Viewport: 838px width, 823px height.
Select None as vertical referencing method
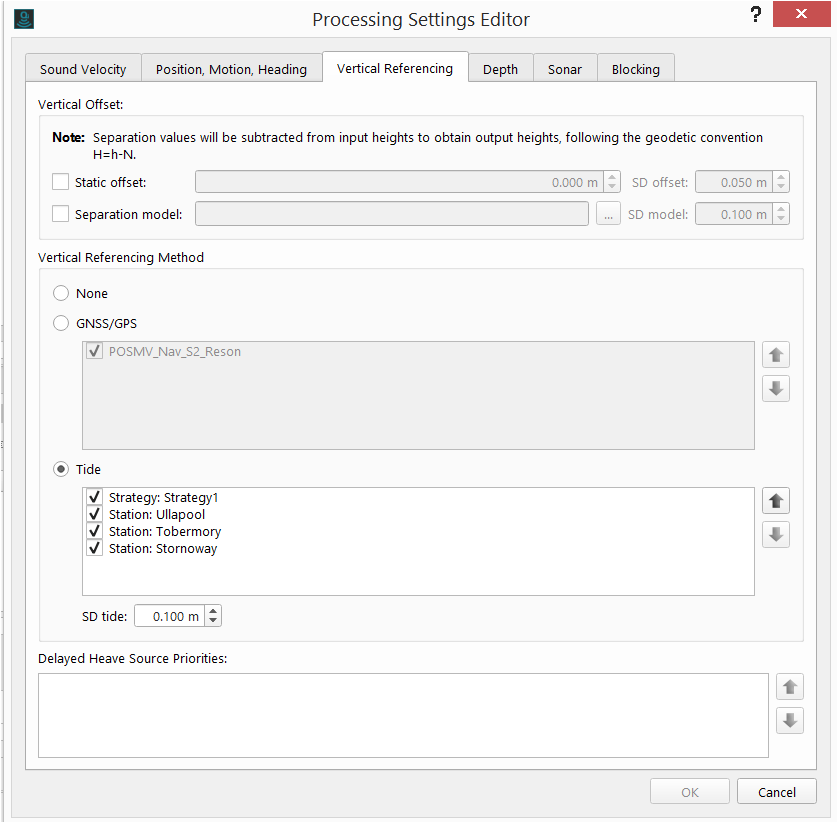tap(61, 293)
